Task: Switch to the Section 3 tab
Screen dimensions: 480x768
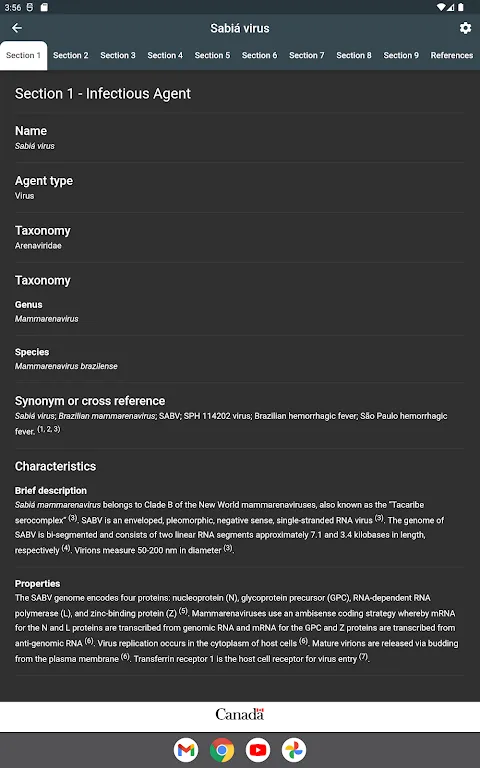Action: point(118,55)
